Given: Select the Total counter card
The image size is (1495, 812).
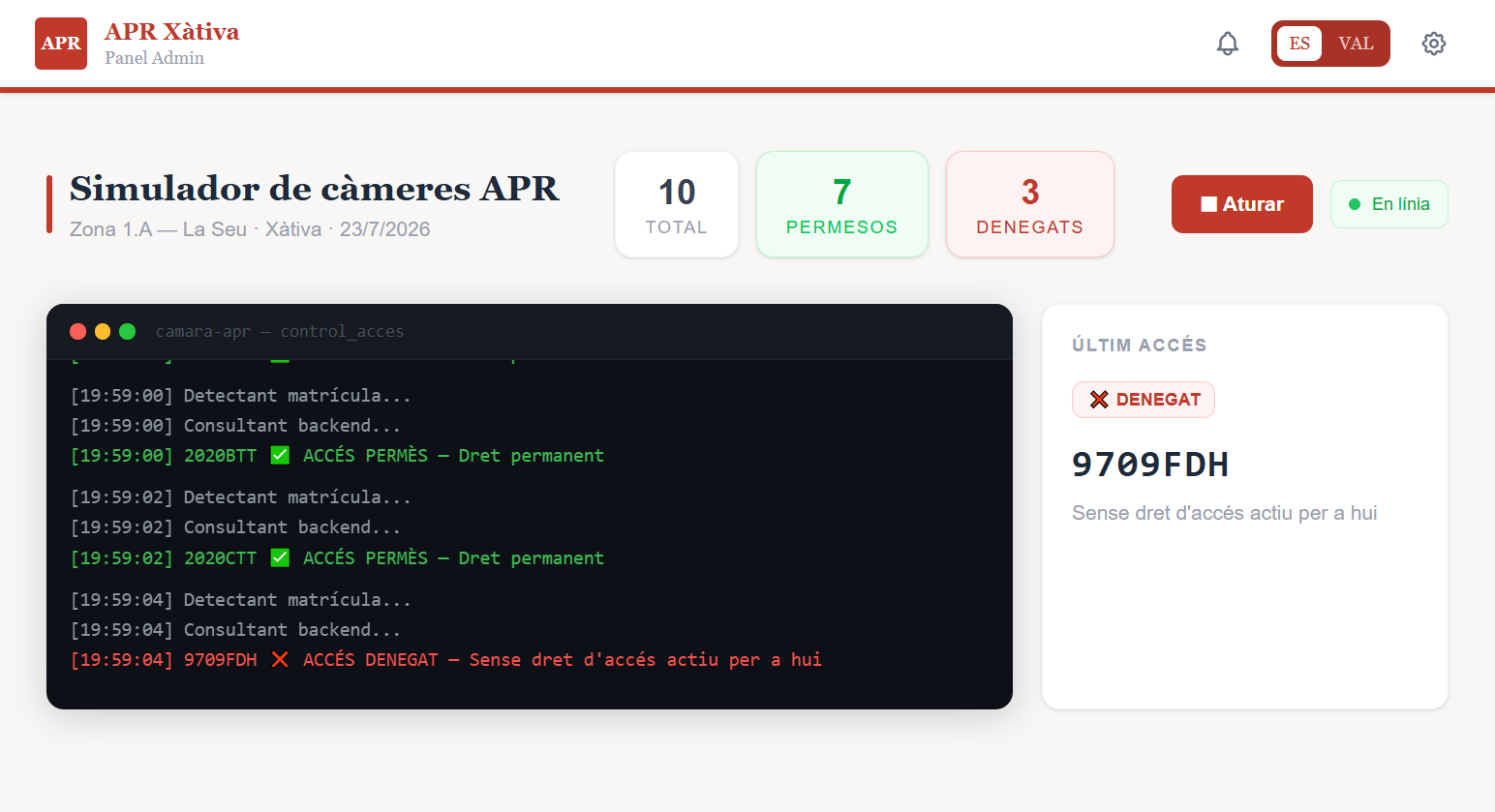Looking at the screenshot, I should (677, 204).
